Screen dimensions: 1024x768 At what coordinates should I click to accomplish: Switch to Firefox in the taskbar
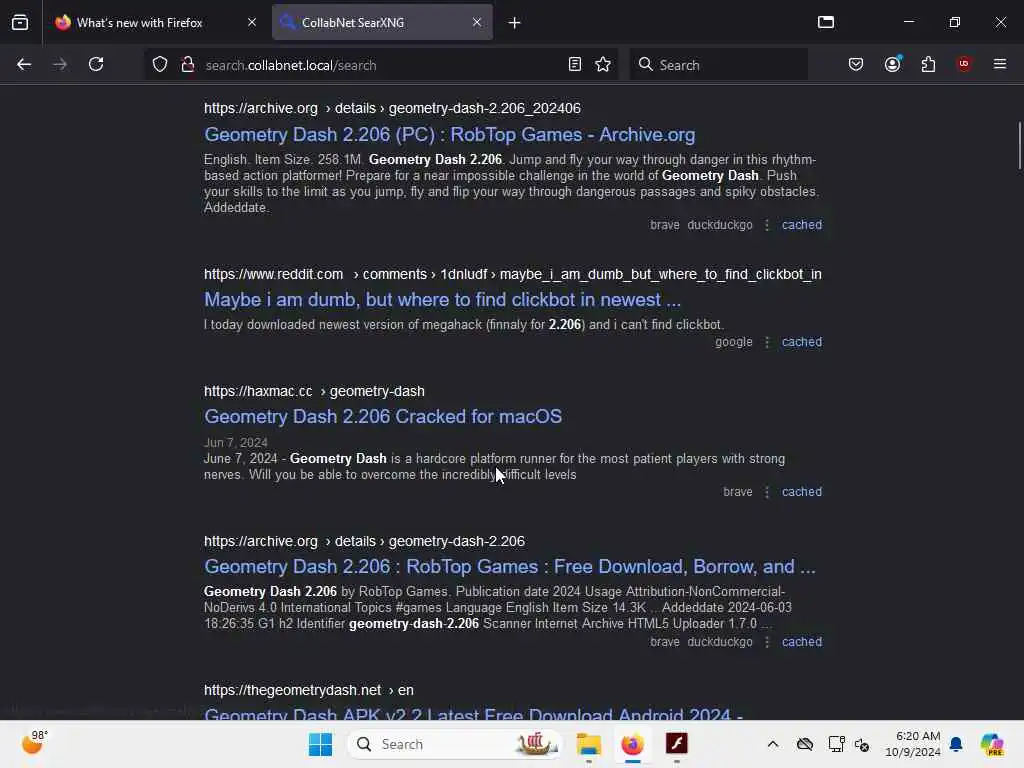(x=632, y=744)
